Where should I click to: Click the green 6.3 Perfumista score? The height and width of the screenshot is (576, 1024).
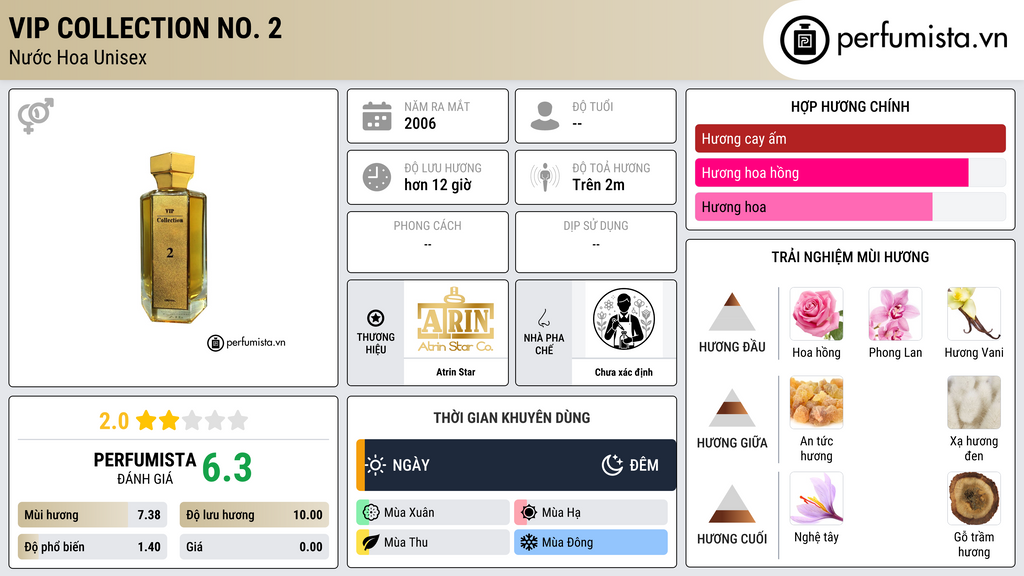(227, 468)
